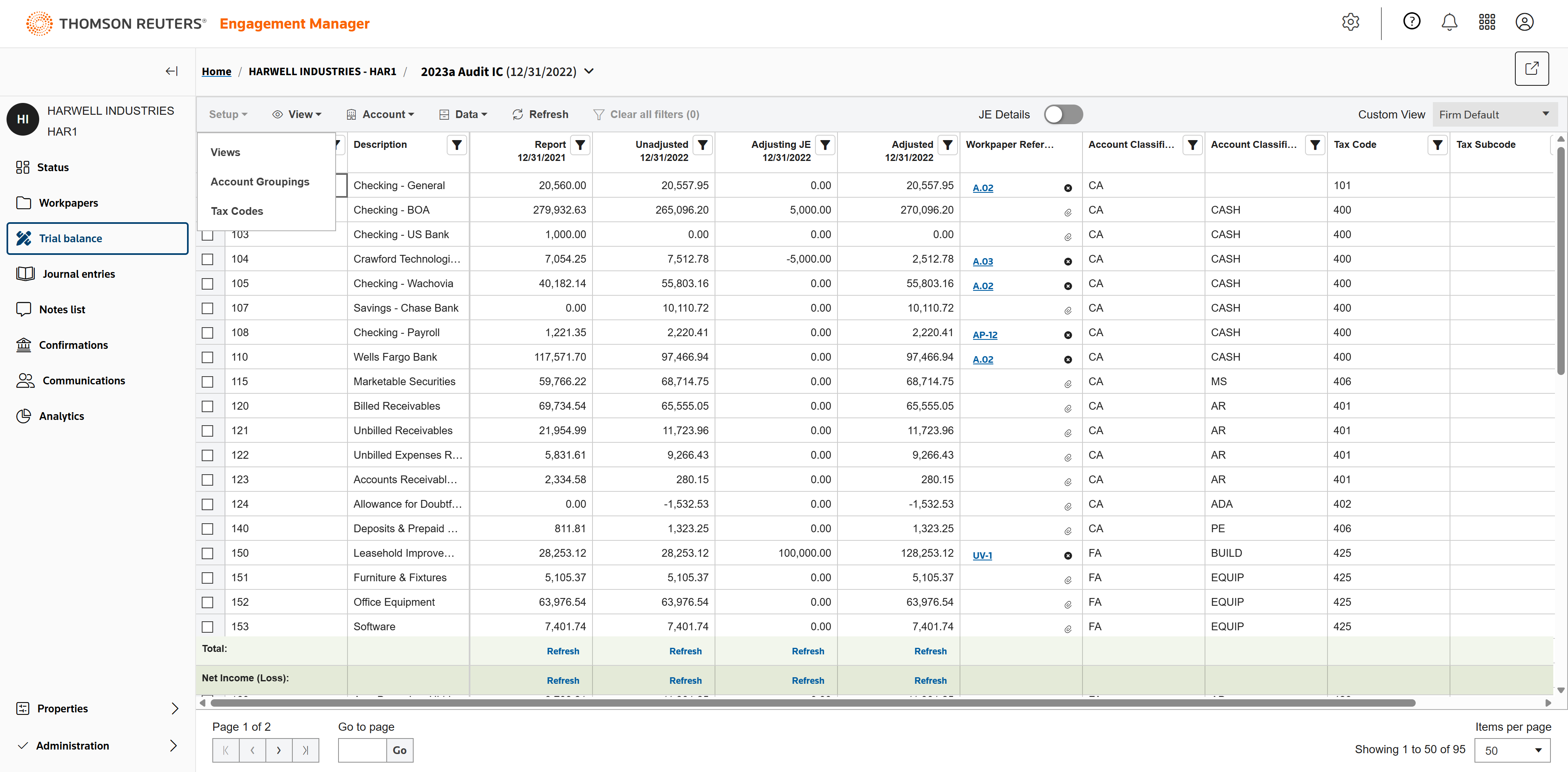Select the checkbox for account 150
1568x772 pixels.
207,553
